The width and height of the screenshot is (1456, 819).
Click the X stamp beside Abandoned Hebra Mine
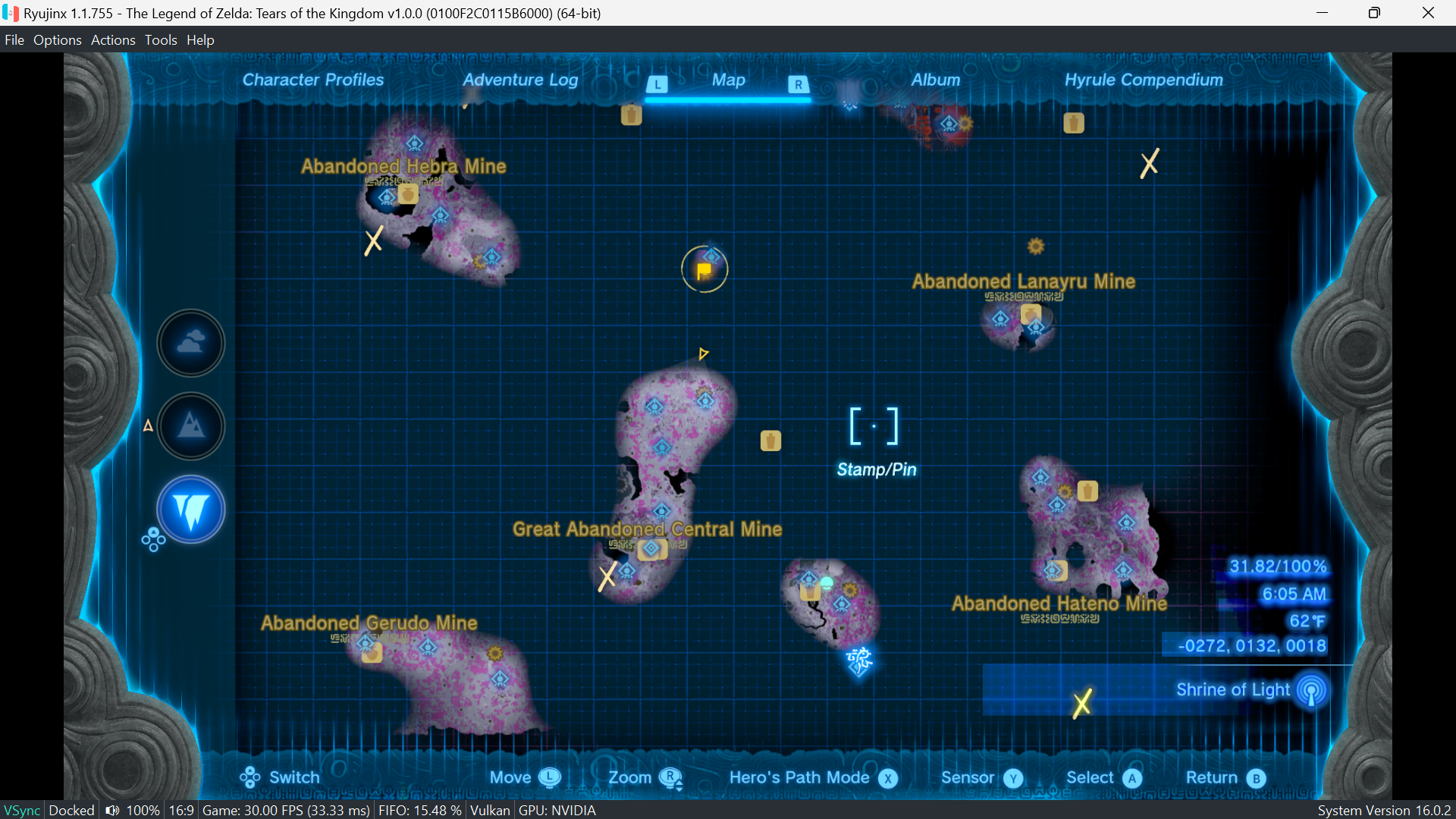point(373,241)
